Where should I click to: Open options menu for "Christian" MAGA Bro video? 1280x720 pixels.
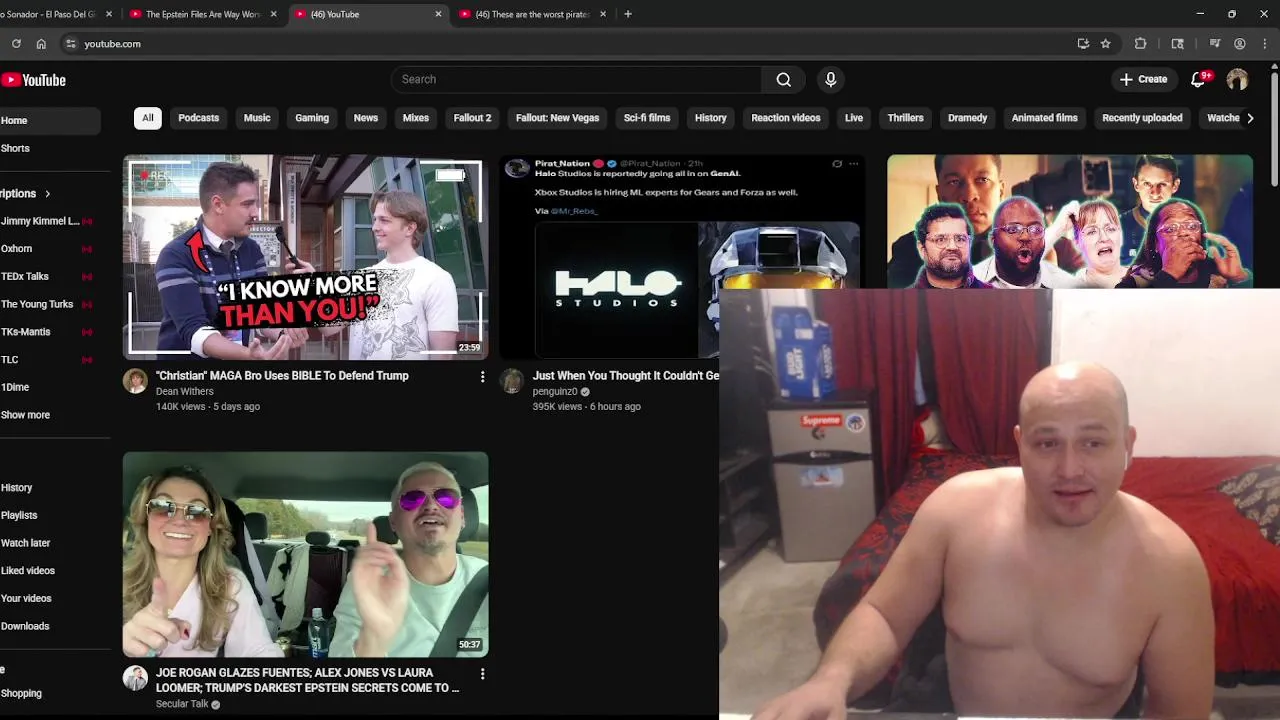click(x=482, y=377)
